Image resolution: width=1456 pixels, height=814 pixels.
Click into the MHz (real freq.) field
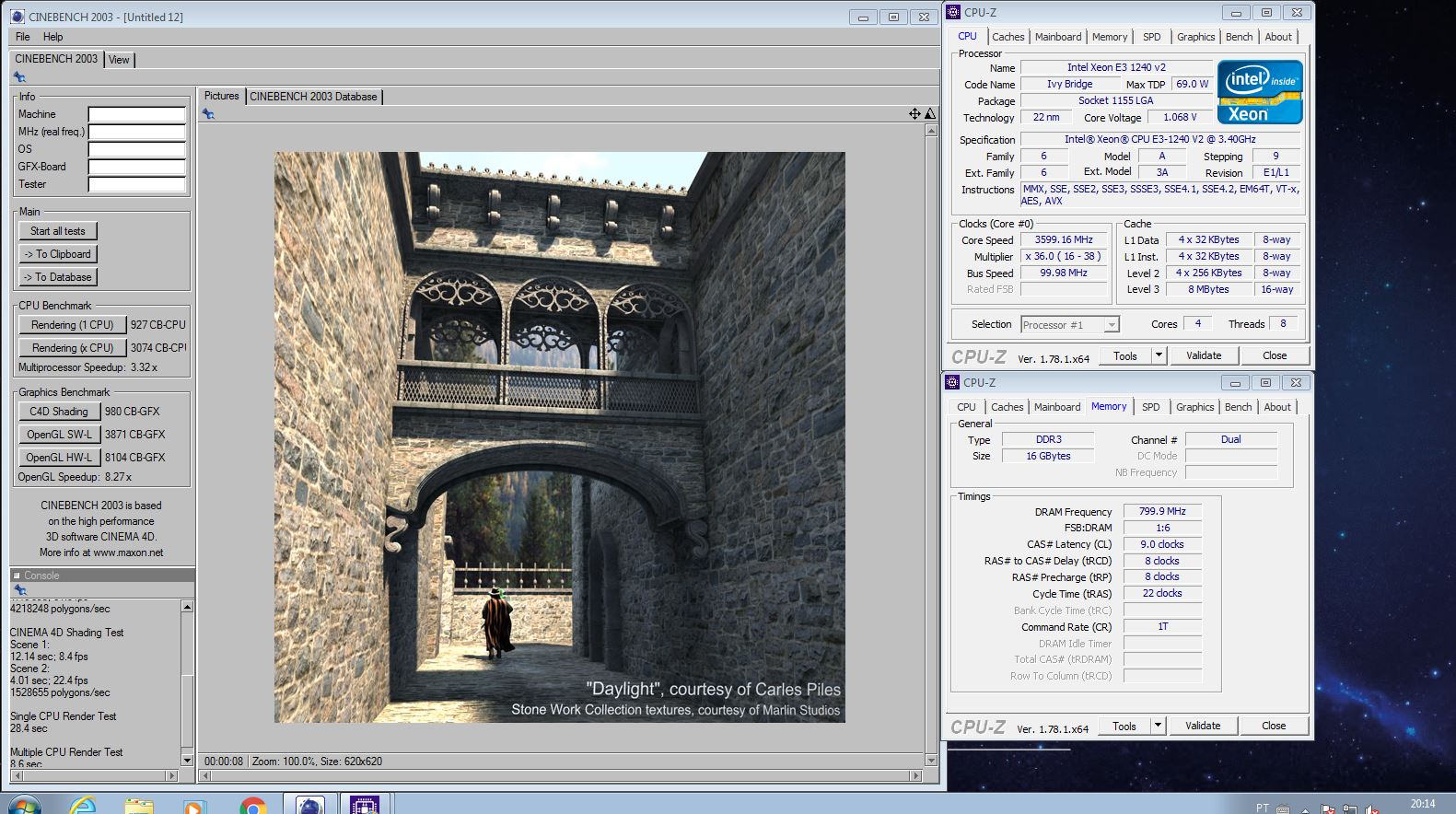[136, 132]
